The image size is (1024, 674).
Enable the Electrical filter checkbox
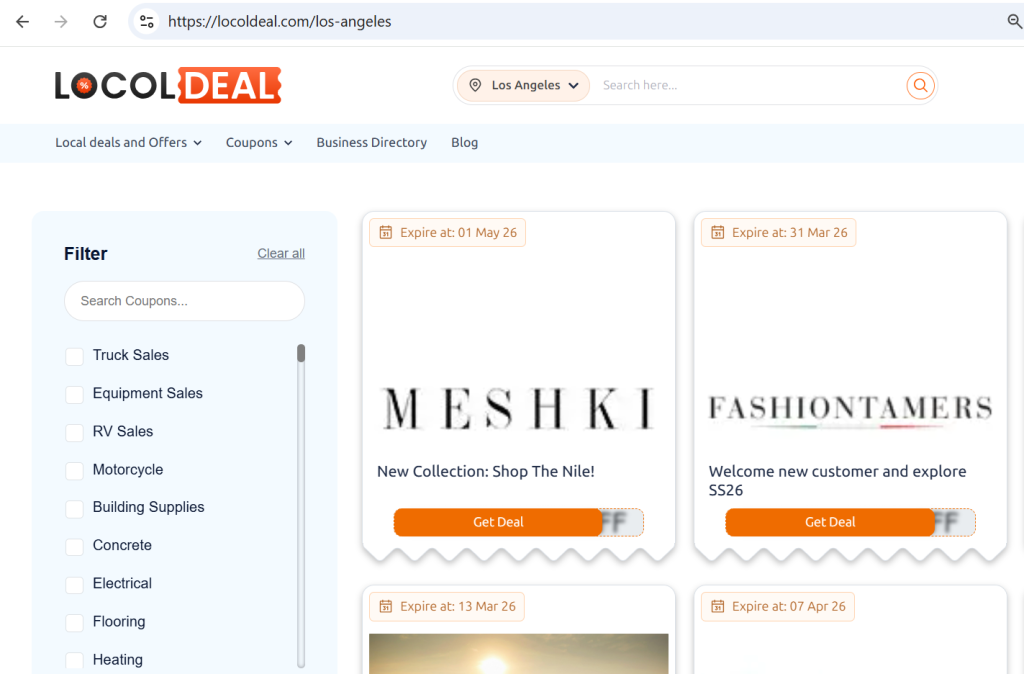click(x=74, y=583)
